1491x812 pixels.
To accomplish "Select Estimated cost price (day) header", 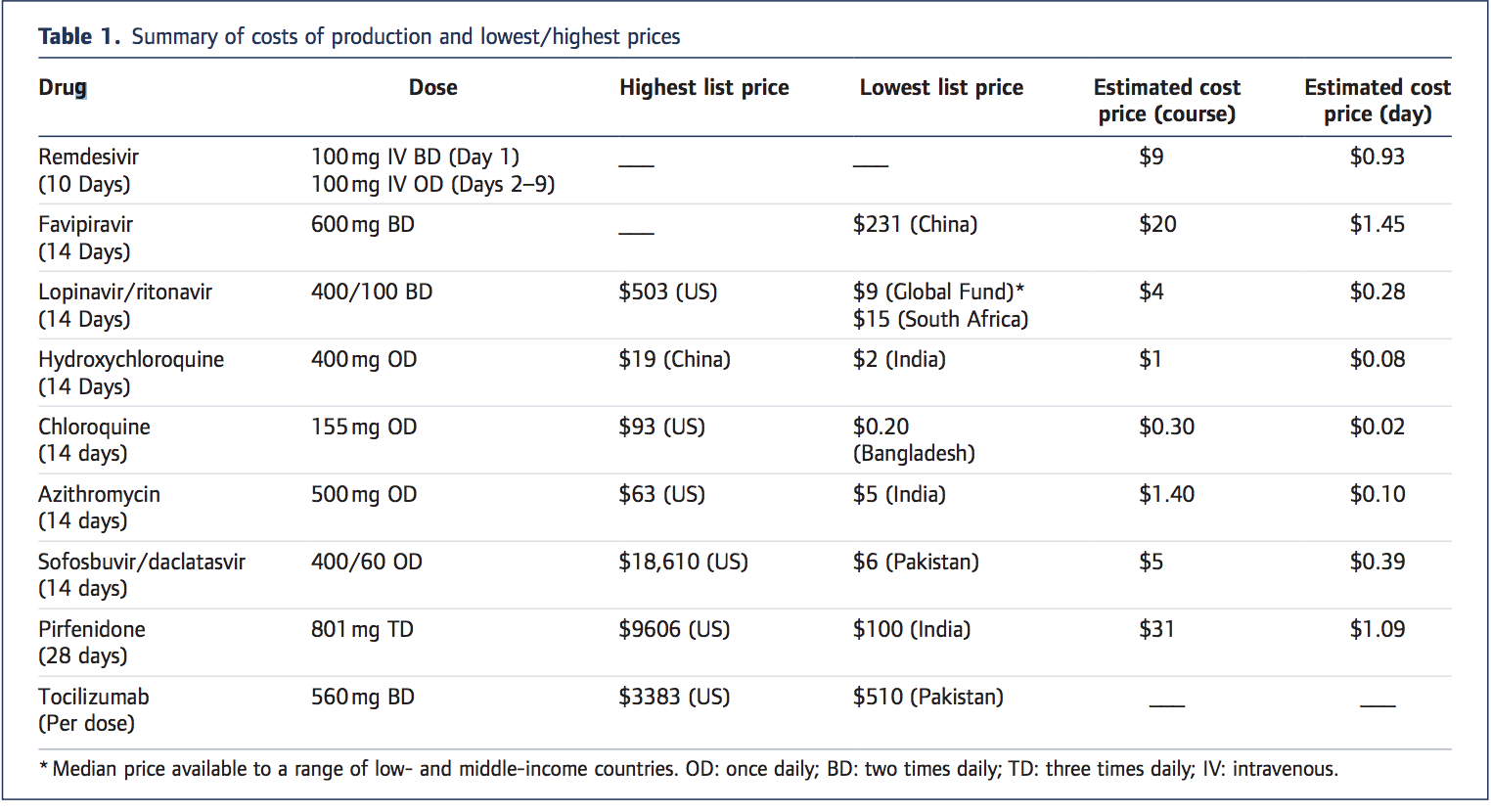I will coord(1377,101).
